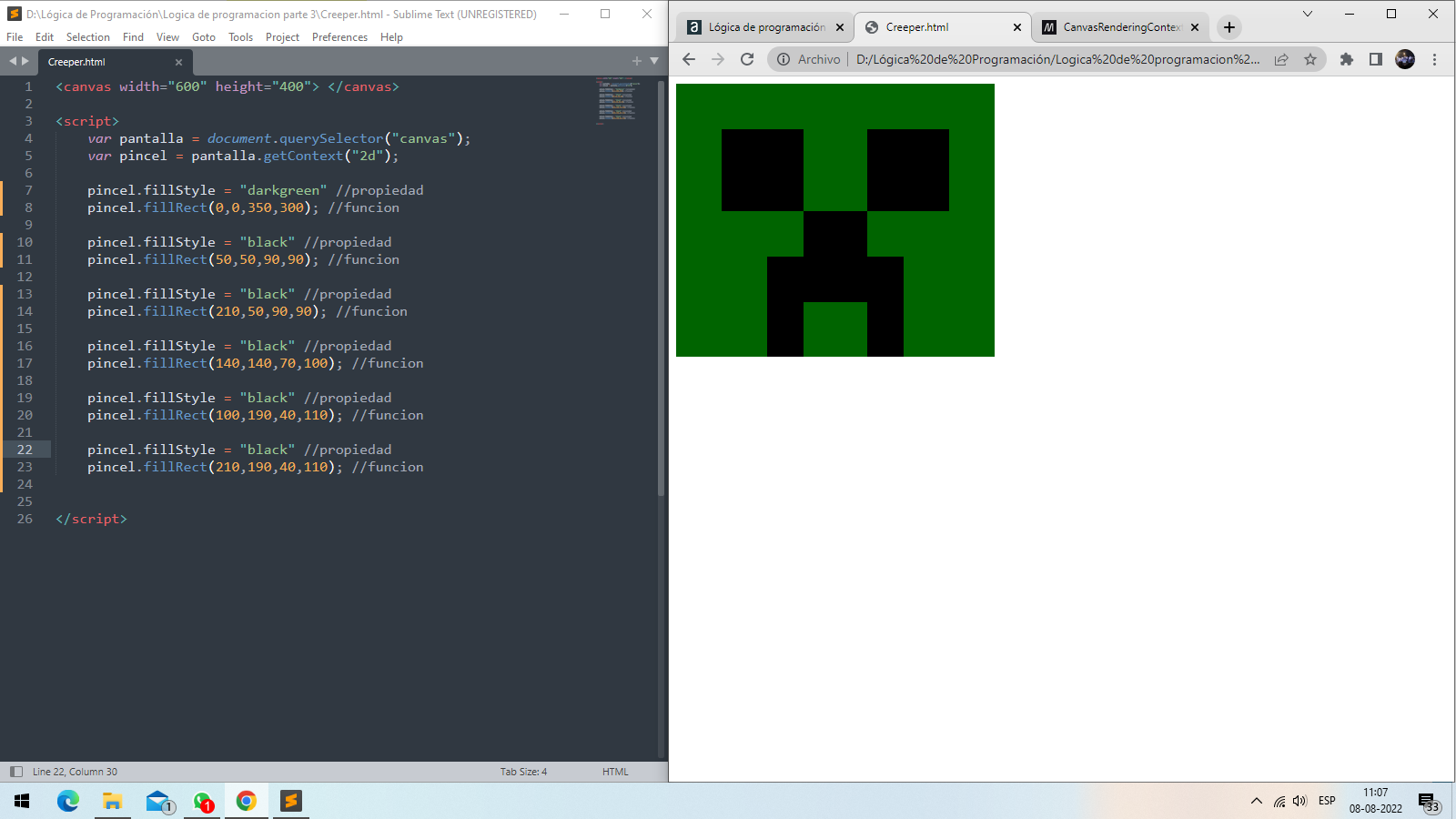Open the Preferences menu
The width and height of the screenshot is (1456, 819).
(x=339, y=37)
